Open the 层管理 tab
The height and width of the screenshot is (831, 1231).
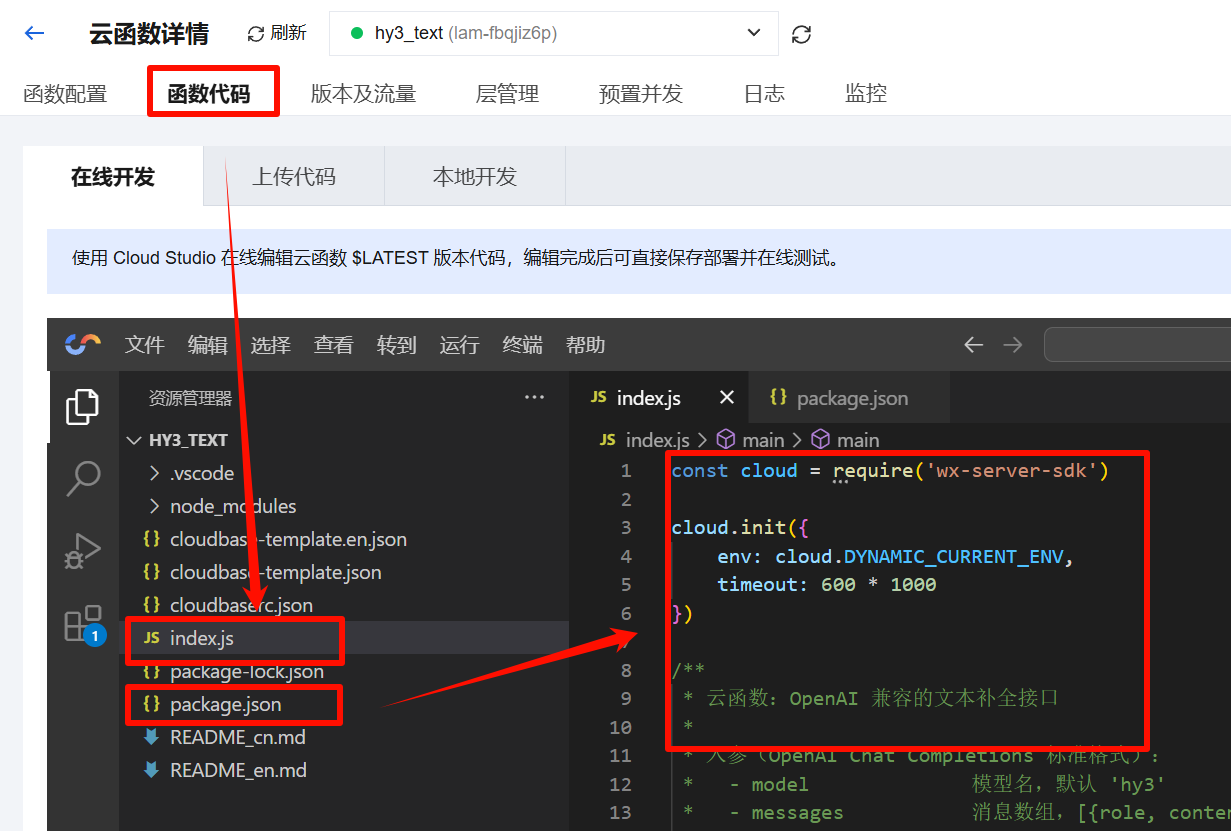click(x=507, y=94)
